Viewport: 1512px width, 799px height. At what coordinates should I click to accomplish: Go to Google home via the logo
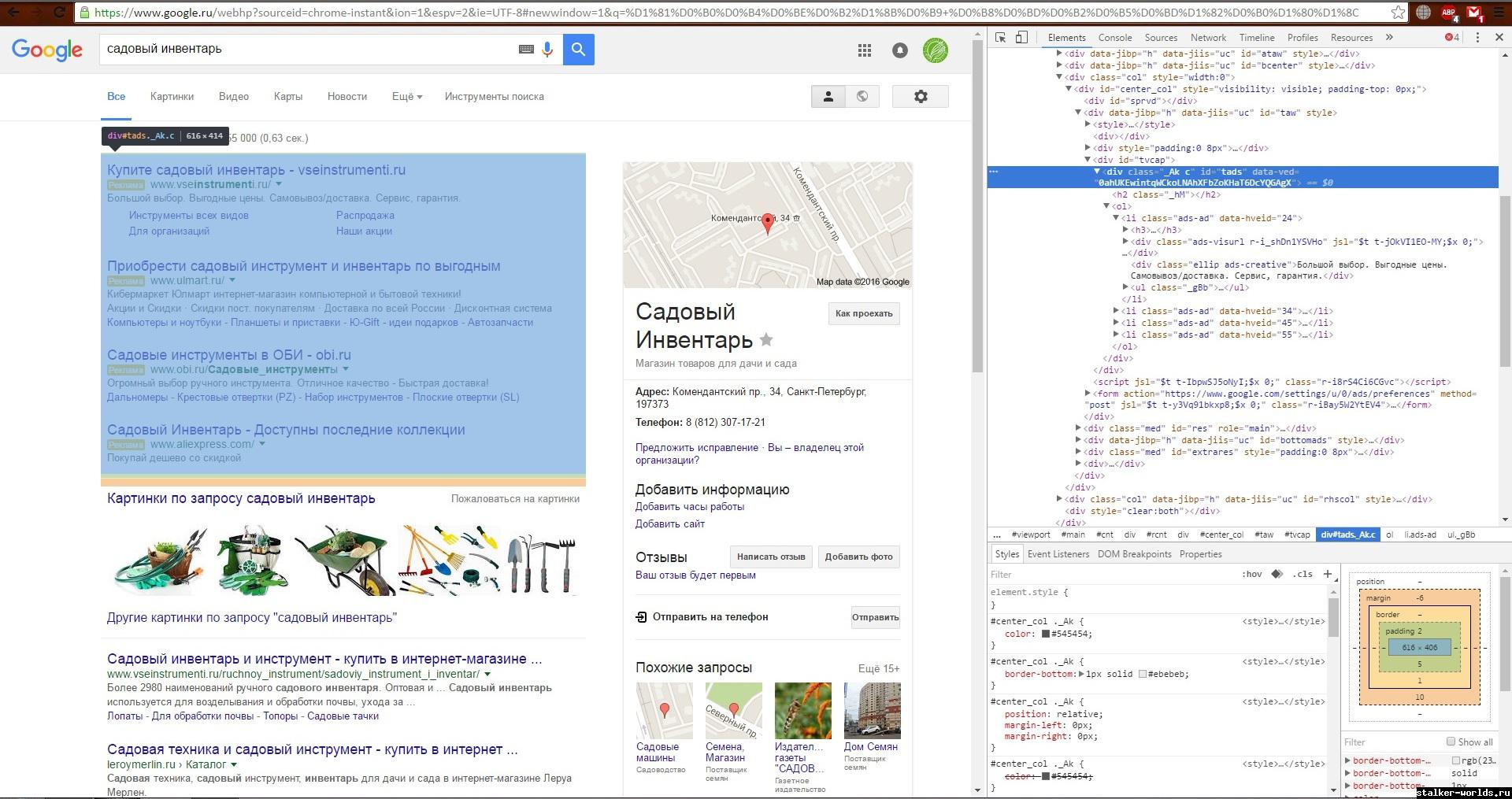(x=47, y=50)
